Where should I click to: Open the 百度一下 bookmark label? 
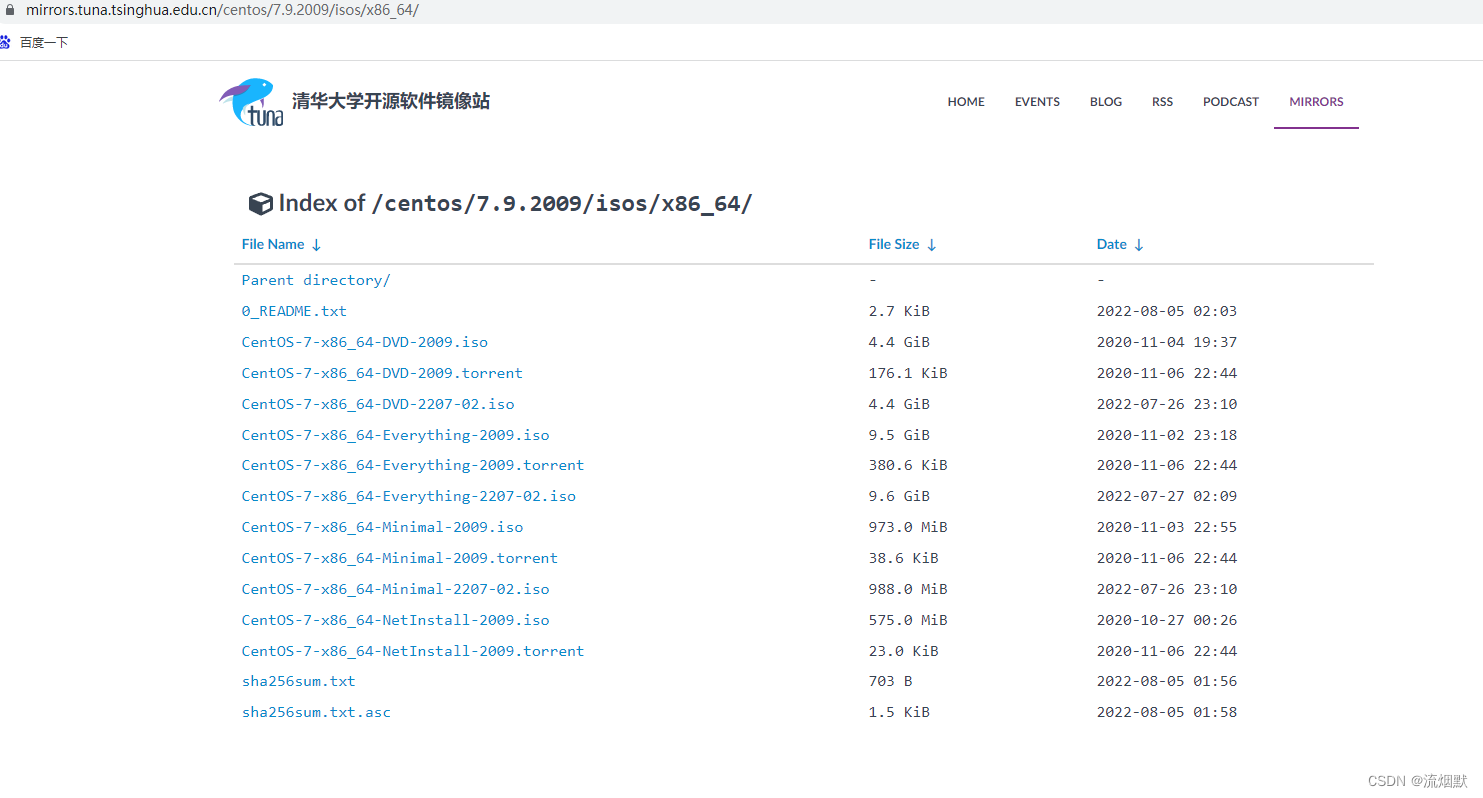point(44,43)
